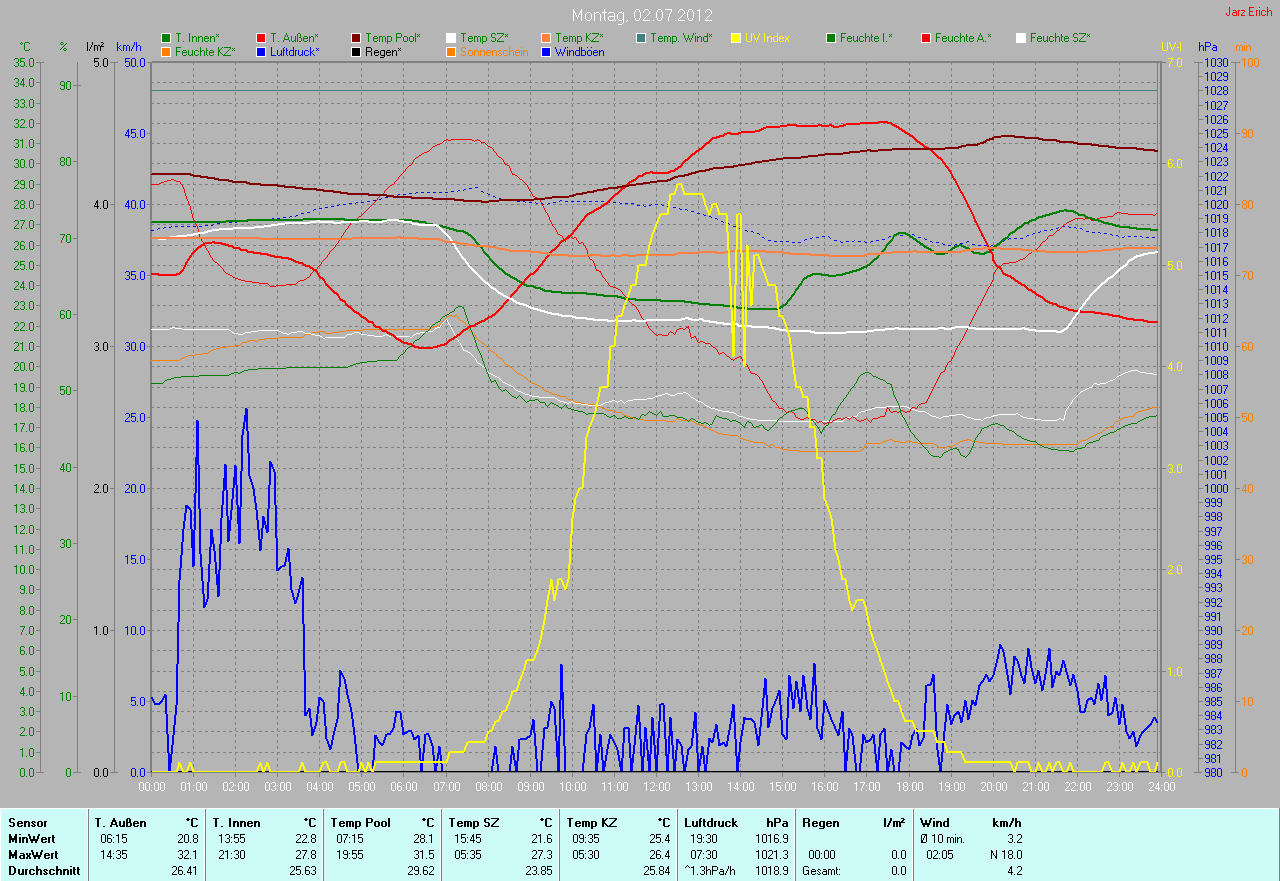The height and width of the screenshot is (881, 1280).
Task: Click the red swatch beside T. Außen
Action: (x=261, y=38)
